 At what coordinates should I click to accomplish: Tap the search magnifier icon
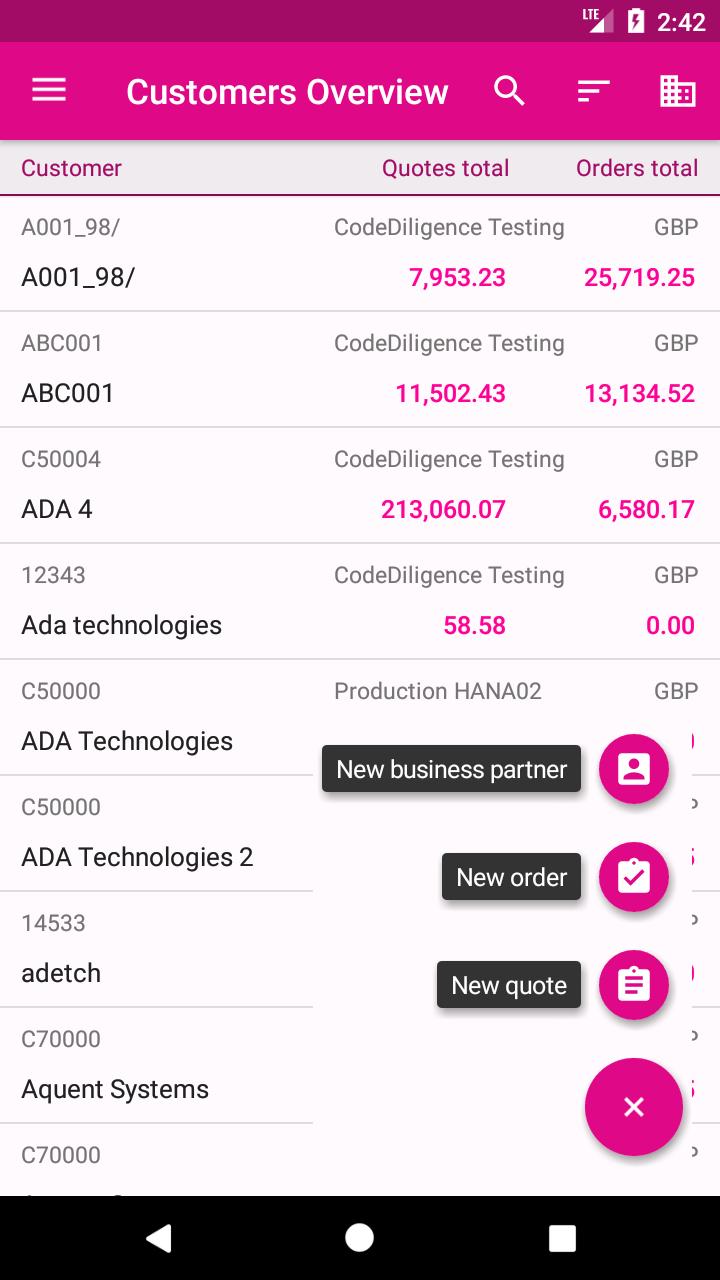[x=510, y=91]
